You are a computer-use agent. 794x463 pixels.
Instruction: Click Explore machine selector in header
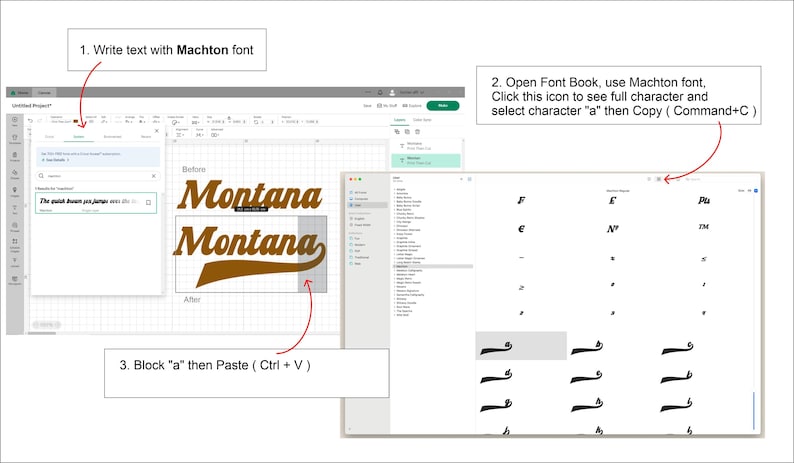coord(412,106)
